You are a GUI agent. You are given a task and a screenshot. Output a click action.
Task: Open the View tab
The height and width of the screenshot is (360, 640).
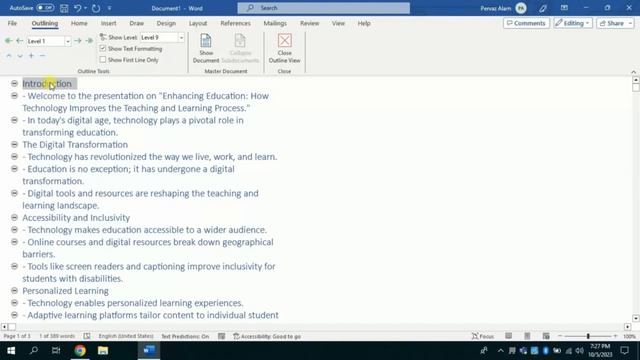click(x=338, y=23)
